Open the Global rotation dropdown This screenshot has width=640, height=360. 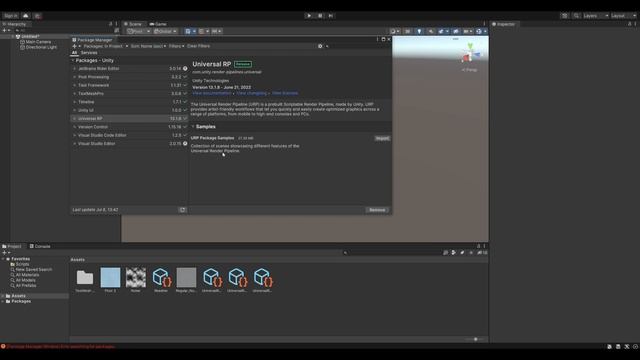pyautogui.click(x=165, y=31)
